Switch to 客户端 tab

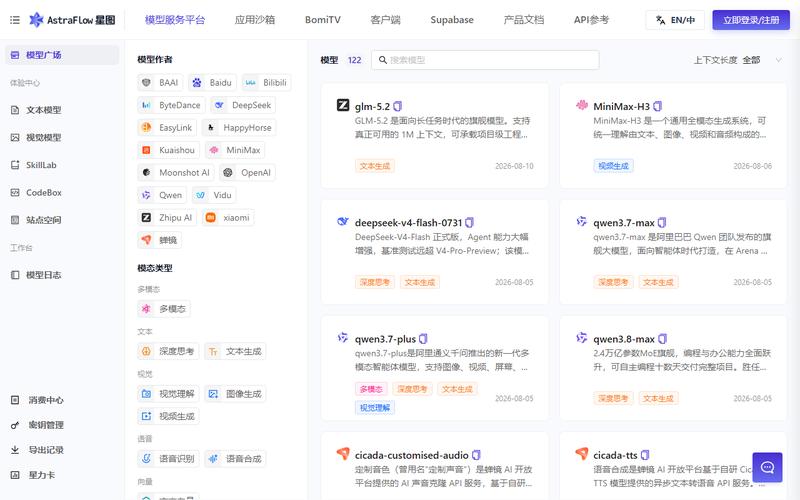(x=385, y=20)
